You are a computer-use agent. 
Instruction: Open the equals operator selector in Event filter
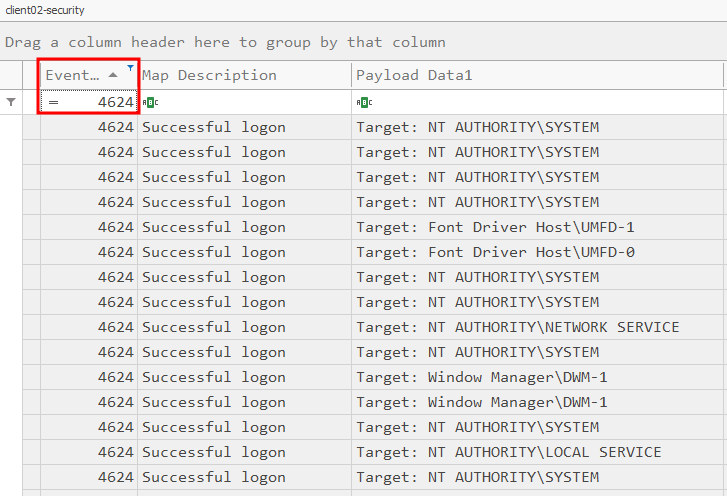(x=54, y=102)
